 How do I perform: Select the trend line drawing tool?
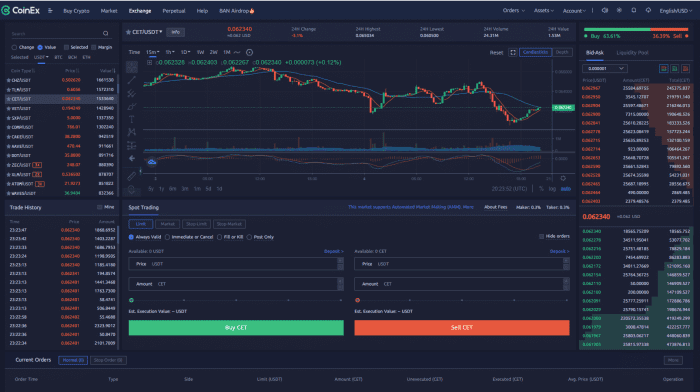(132, 80)
